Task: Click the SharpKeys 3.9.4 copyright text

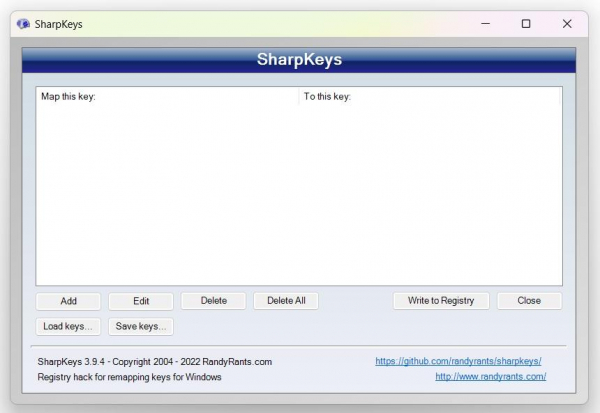Action: click(x=155, y=362)
